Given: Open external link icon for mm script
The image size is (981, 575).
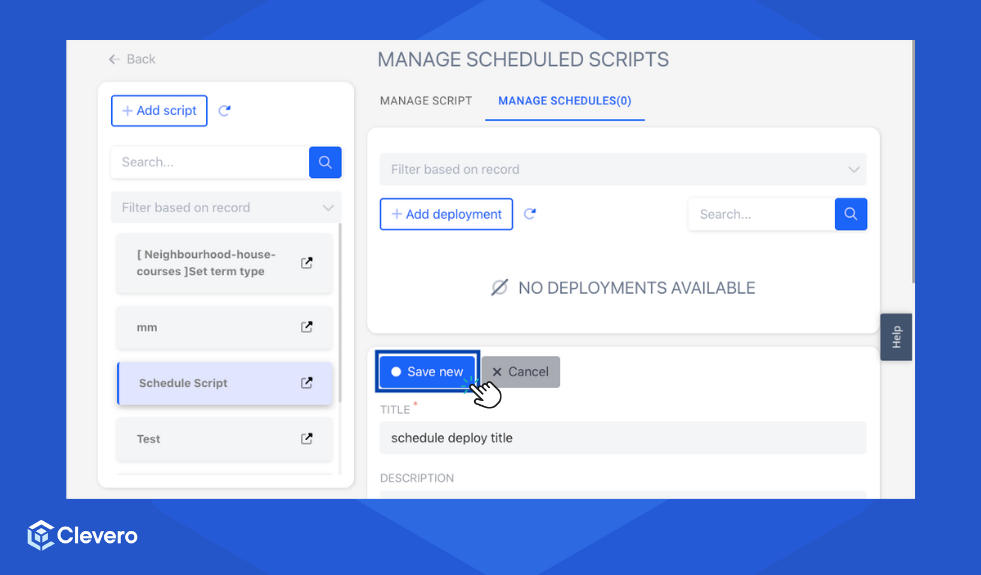Looking at the screenshot, I should [307, 327].
